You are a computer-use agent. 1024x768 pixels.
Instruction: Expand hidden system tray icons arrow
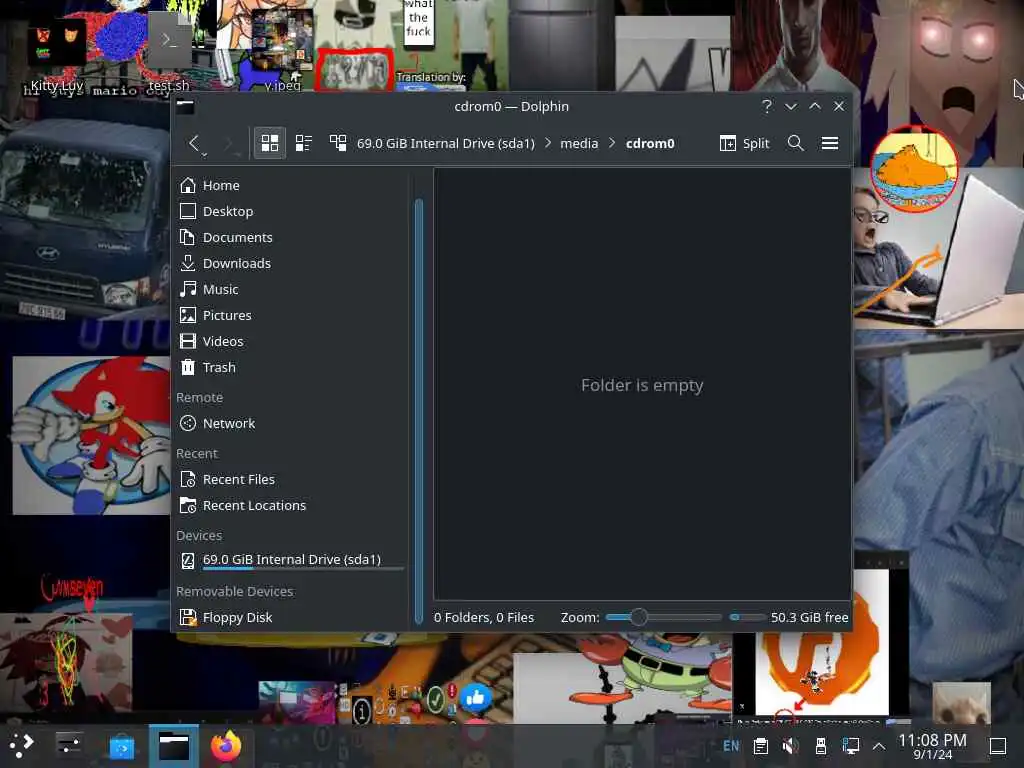click(879, 746)
